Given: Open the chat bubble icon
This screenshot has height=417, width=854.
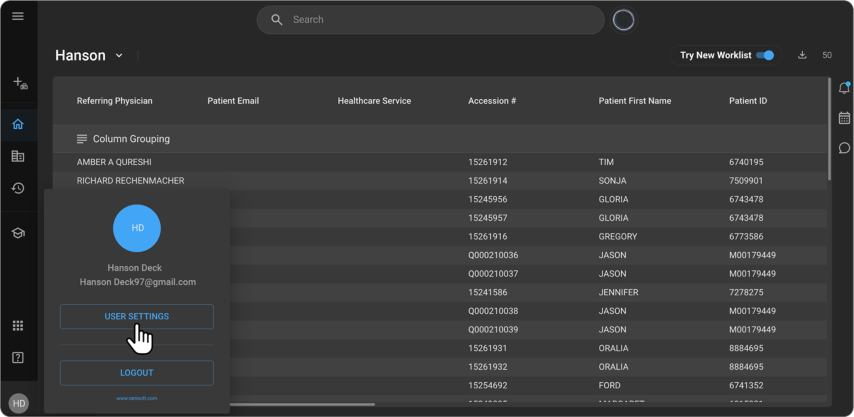Looking at the screenshot, I should click(x=844, y=148).
